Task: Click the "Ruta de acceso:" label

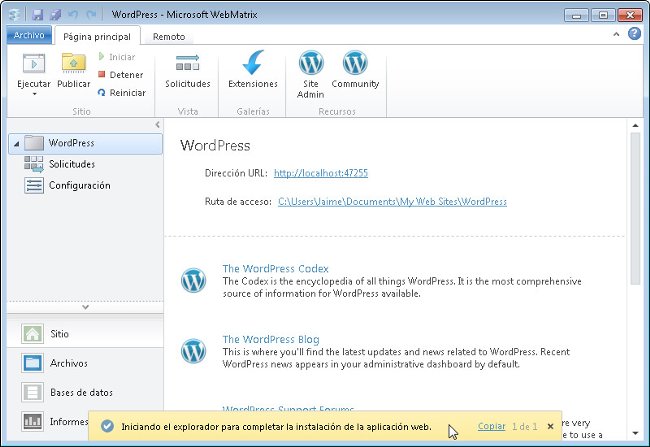Action: [x=238, y=202]
